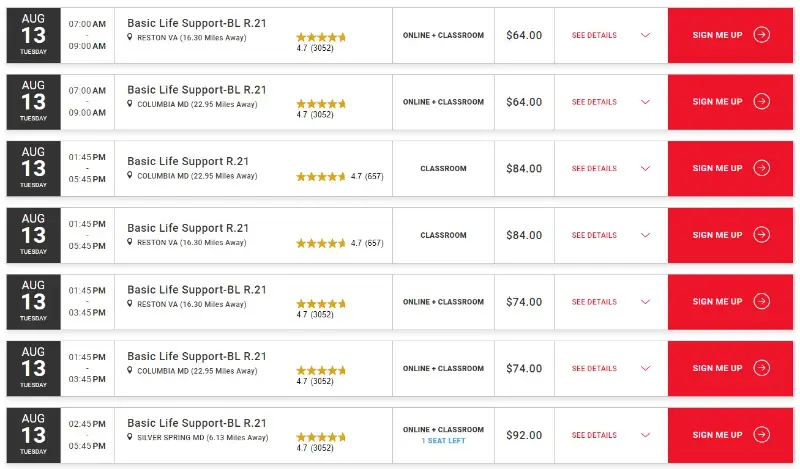
Task: Open See Details for $84.00 Reston classroom
Action: [594, 235]
